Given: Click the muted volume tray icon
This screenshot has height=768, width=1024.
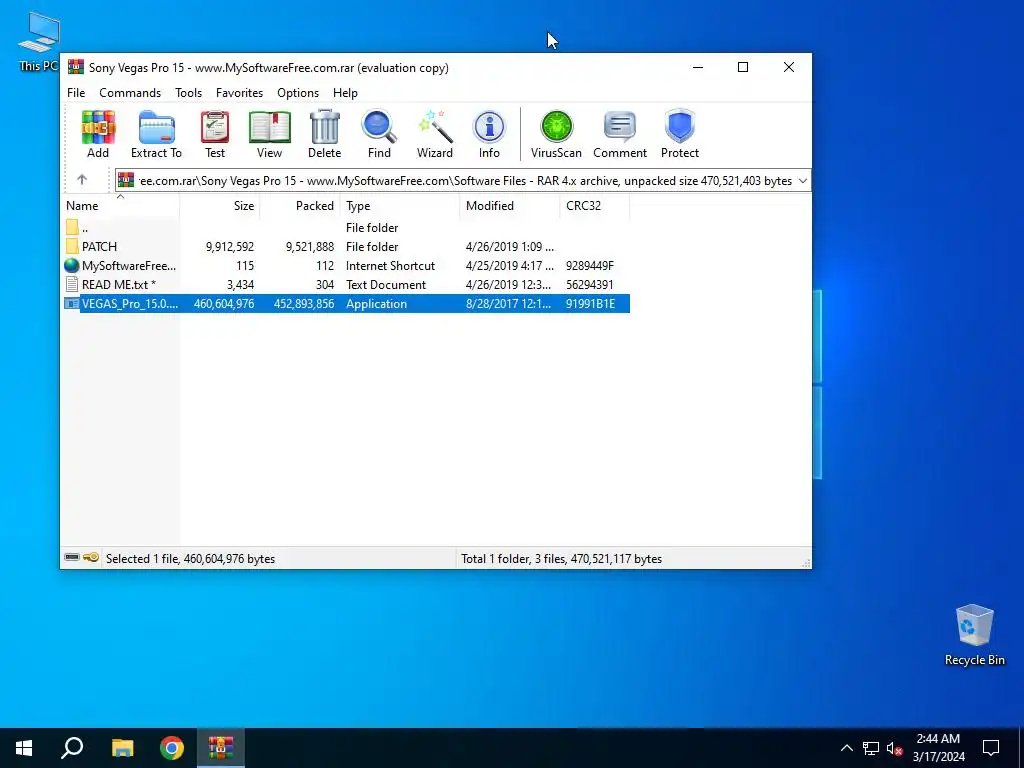Looking at the screenshot, I should click(x=895, y=748).
